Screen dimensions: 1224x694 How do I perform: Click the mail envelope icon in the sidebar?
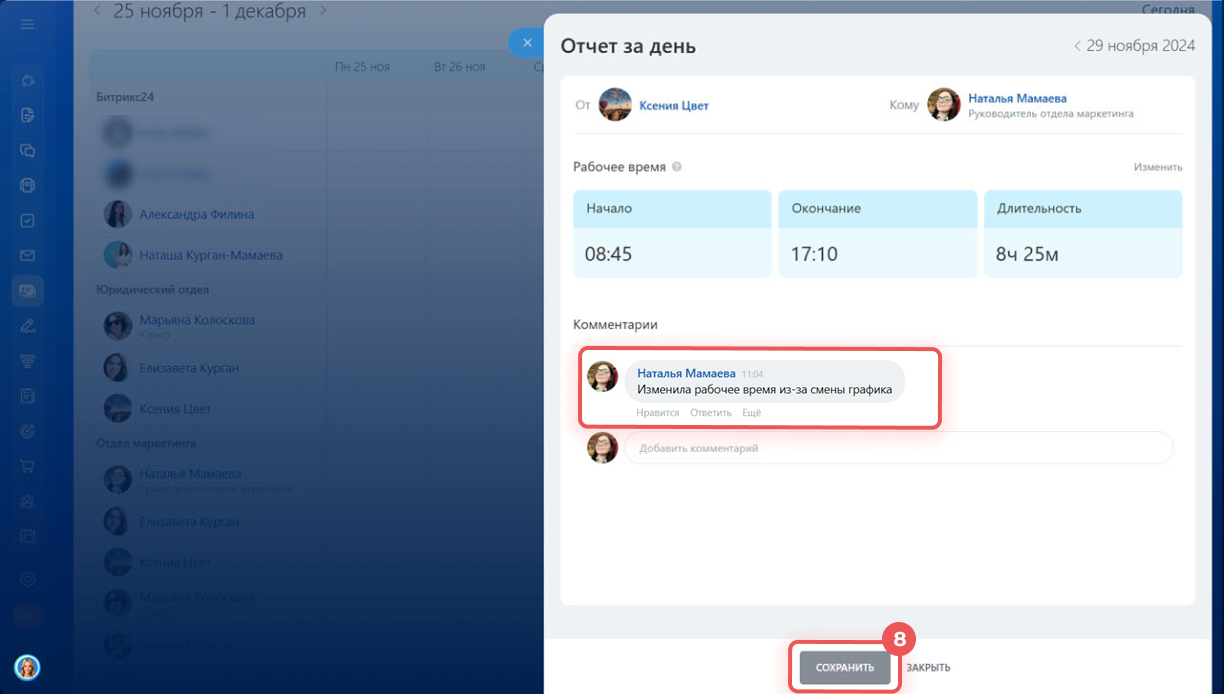tap(27, 256)
